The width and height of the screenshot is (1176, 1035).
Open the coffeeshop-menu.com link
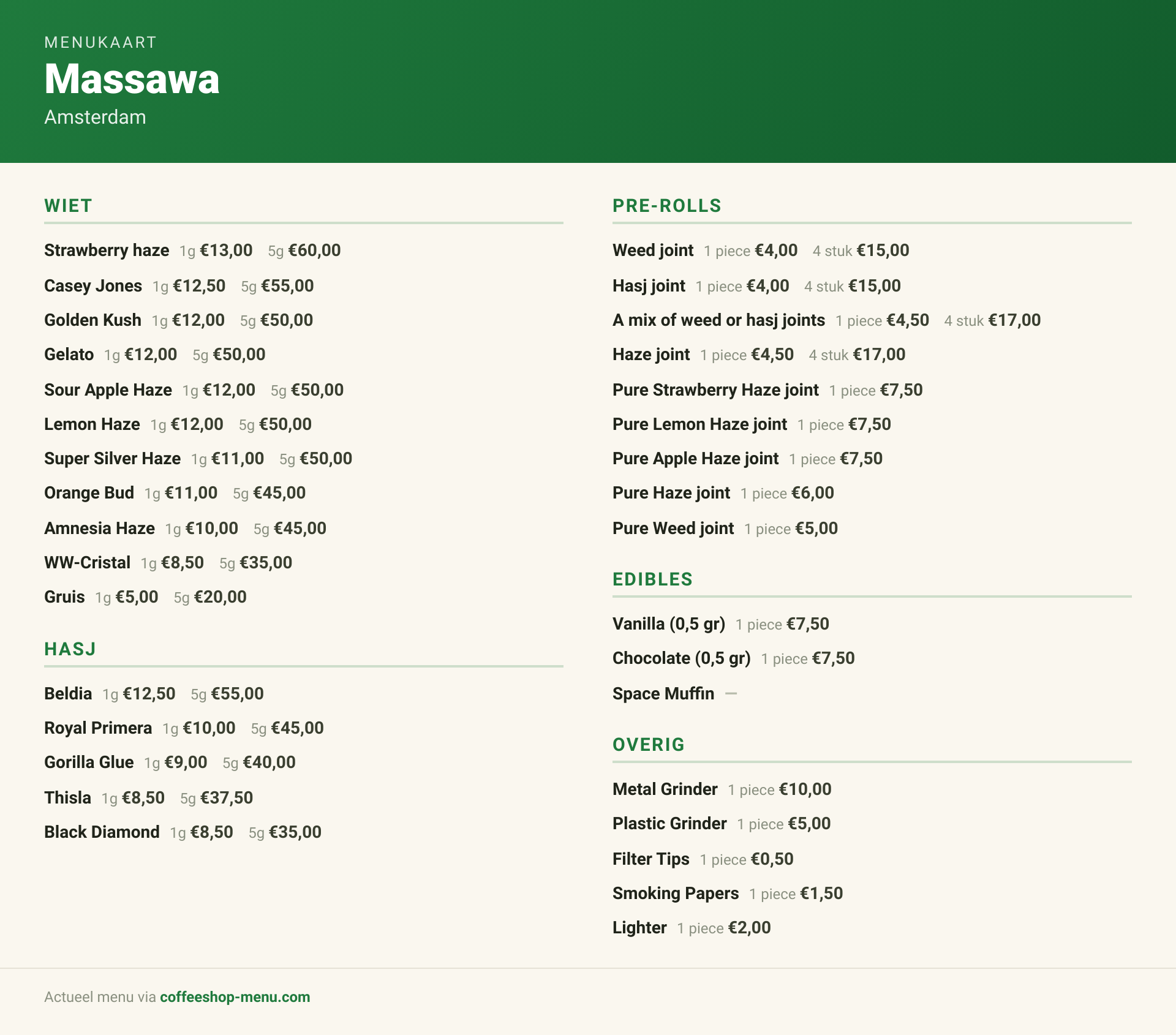click(235, 997)
